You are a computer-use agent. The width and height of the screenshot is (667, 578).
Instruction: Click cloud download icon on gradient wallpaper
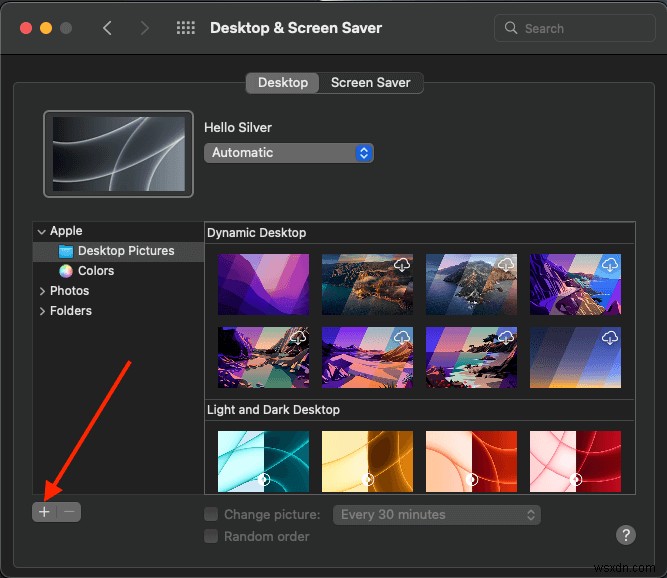(x=610, y=338)
